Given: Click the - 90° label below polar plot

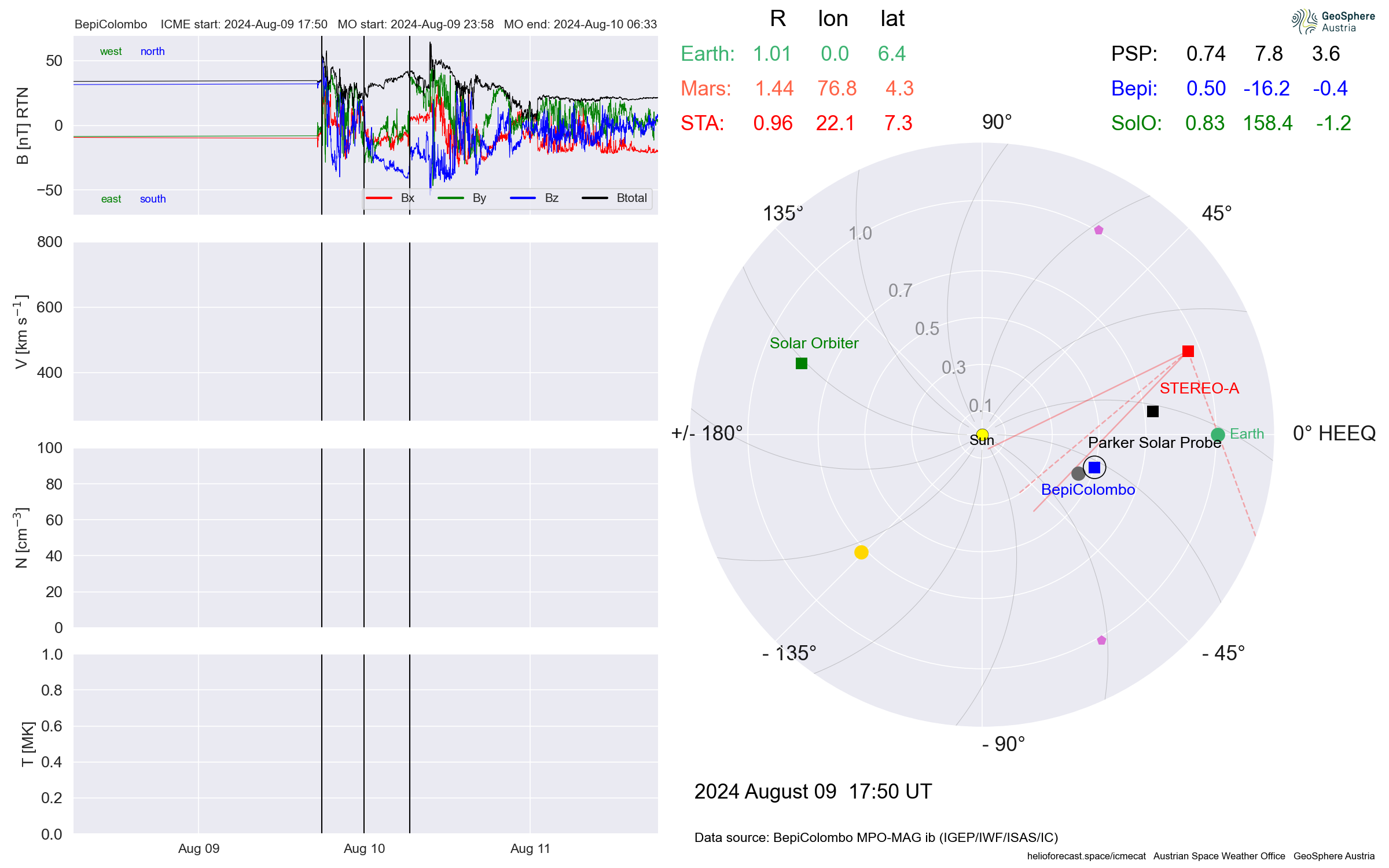Looking at the screenshot, I should click(1003, 744).
